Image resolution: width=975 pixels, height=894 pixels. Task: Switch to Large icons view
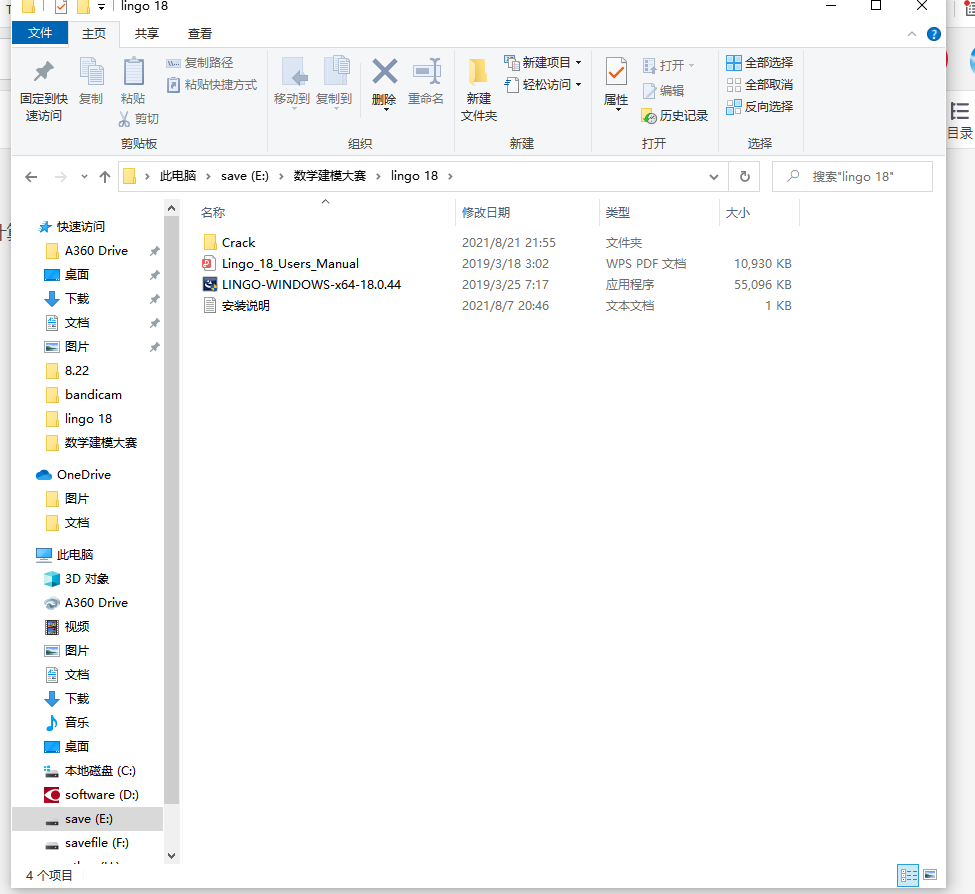[930, 875]
